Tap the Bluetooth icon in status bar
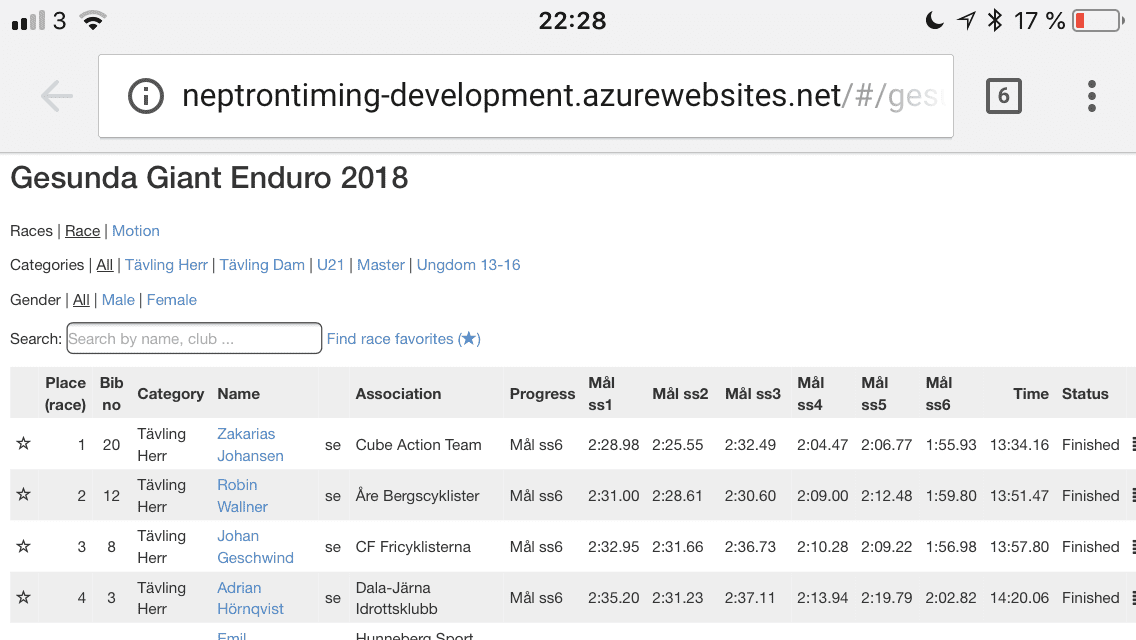 pos(995,20)
